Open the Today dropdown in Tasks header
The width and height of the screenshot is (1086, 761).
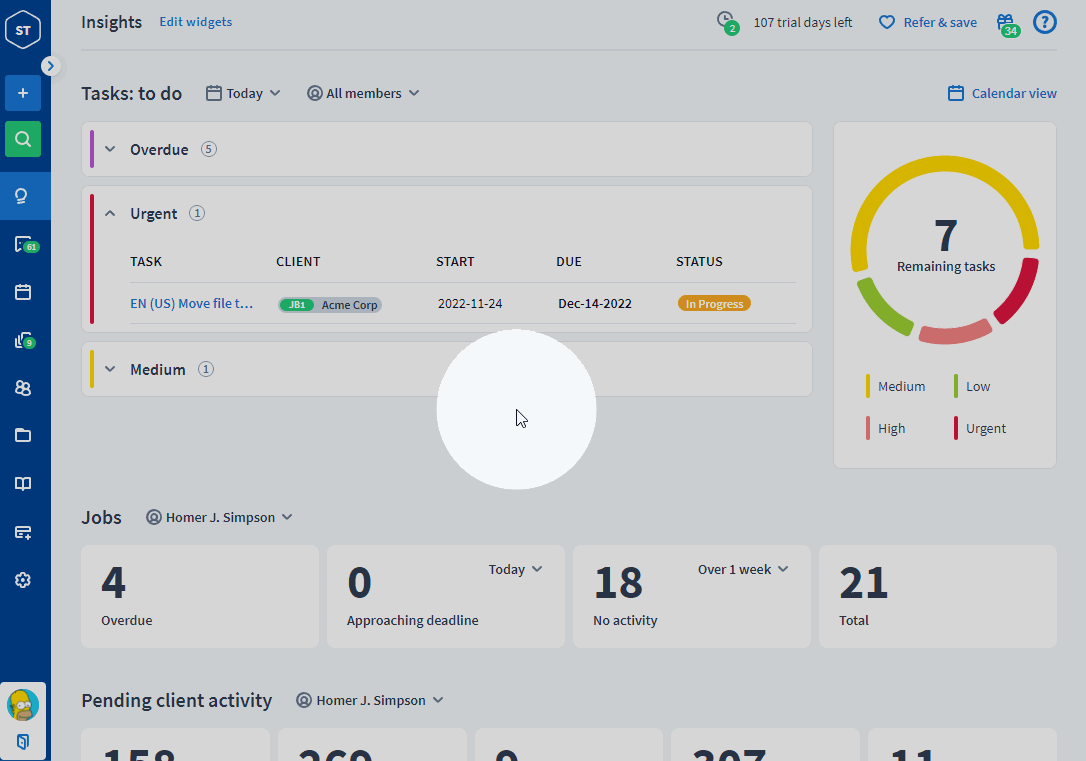click(x=243, y=93)
